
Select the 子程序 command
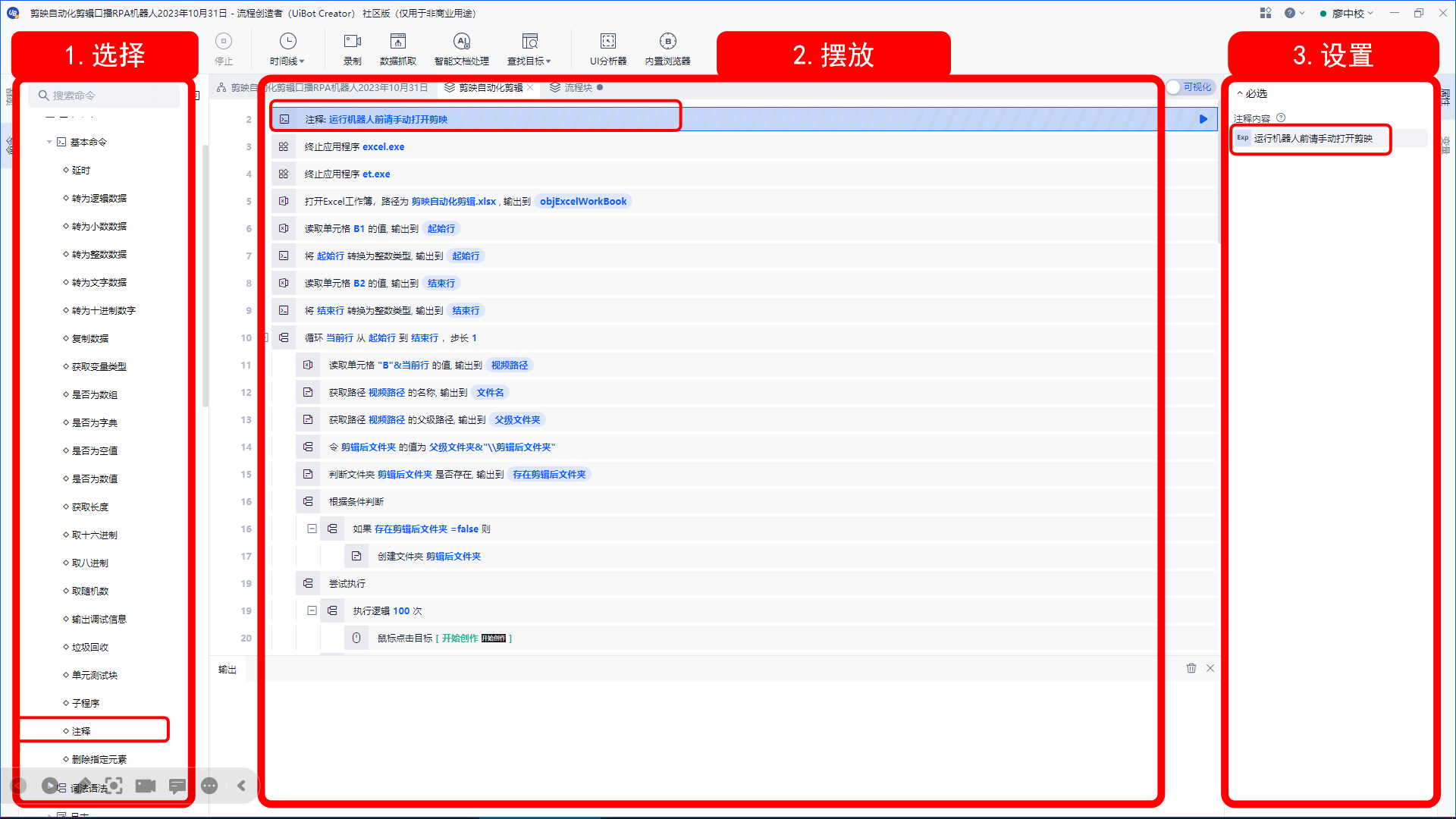[86, 703]
